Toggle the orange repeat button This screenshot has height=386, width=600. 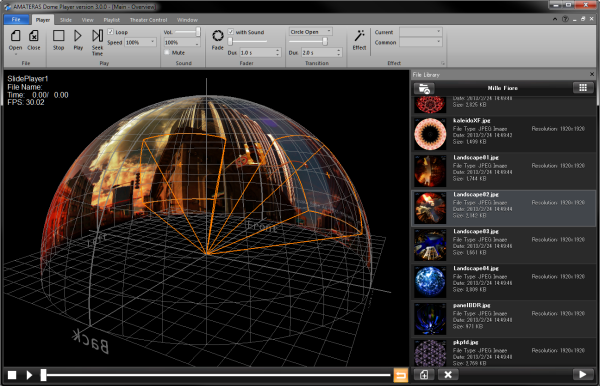400,375
